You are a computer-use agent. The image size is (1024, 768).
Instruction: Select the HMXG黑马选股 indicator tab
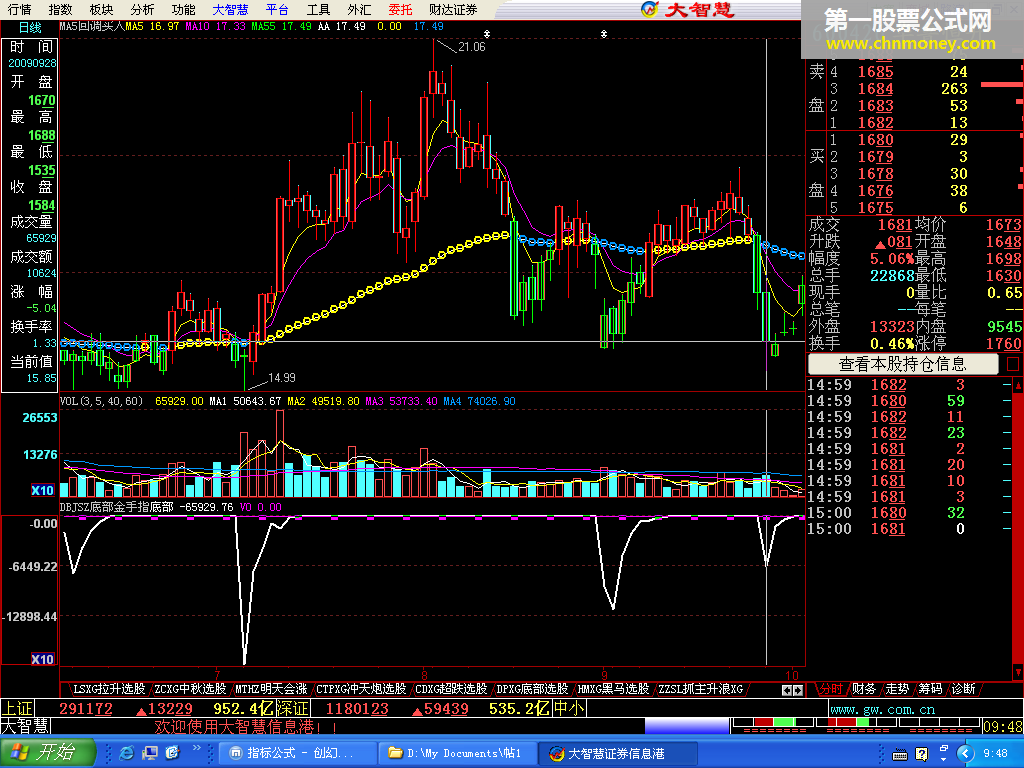point(613,689)
